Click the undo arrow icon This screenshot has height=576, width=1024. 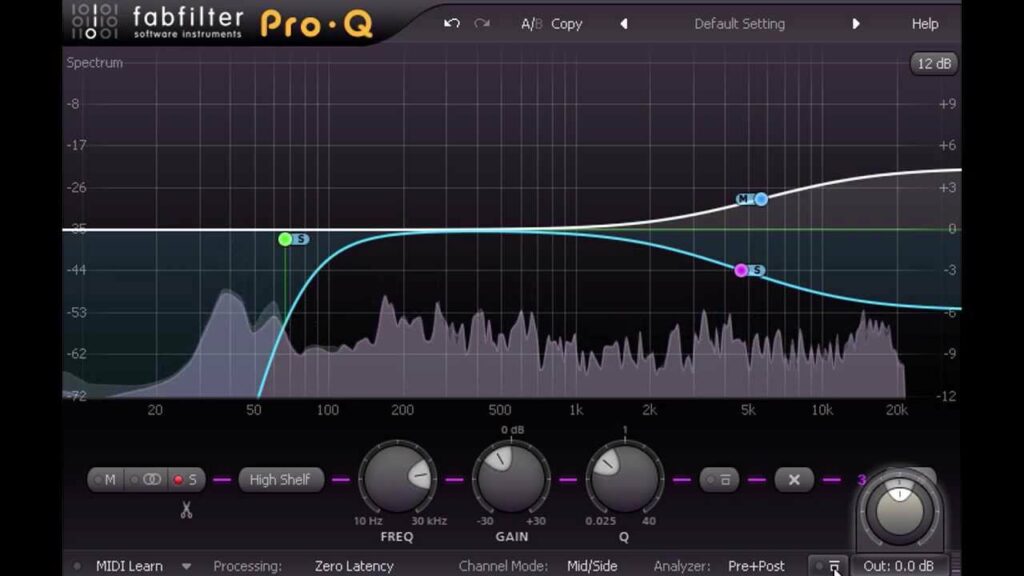pos(452,23)
